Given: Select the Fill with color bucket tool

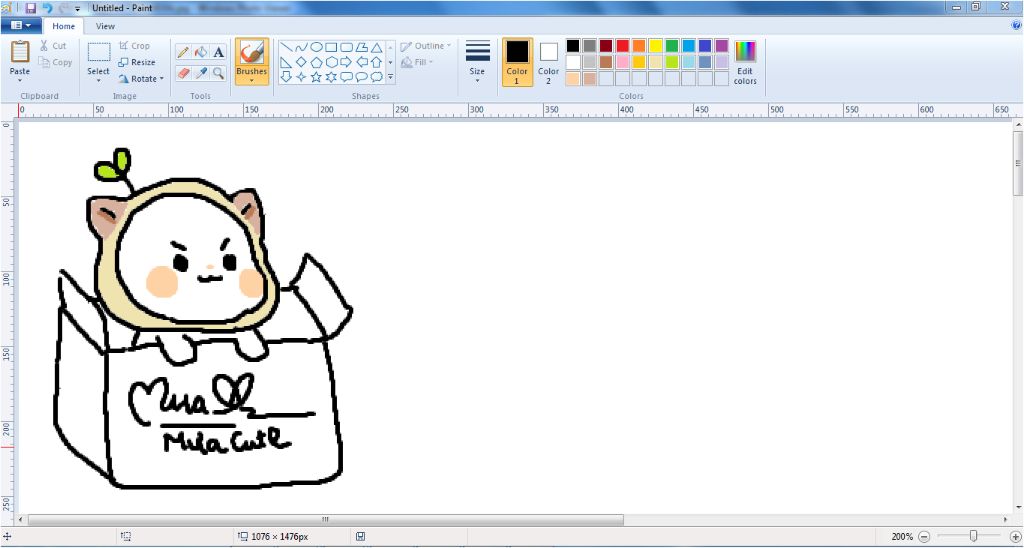Looking at the screenshot, I should [x=201, y=52].
